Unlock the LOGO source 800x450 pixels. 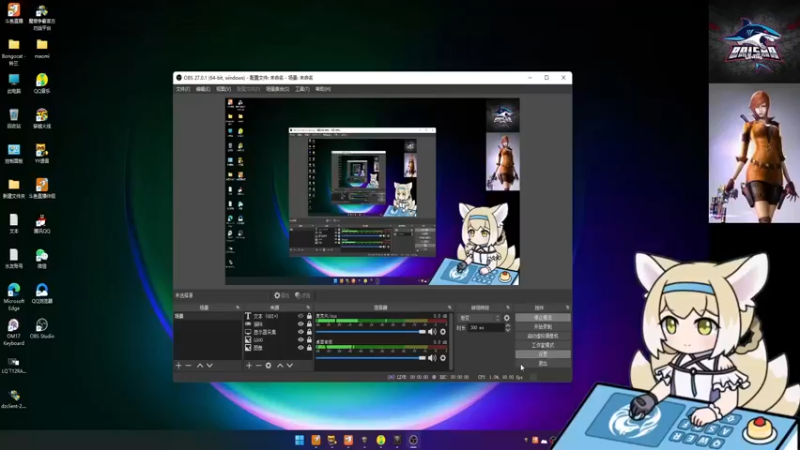pos(309,340)
